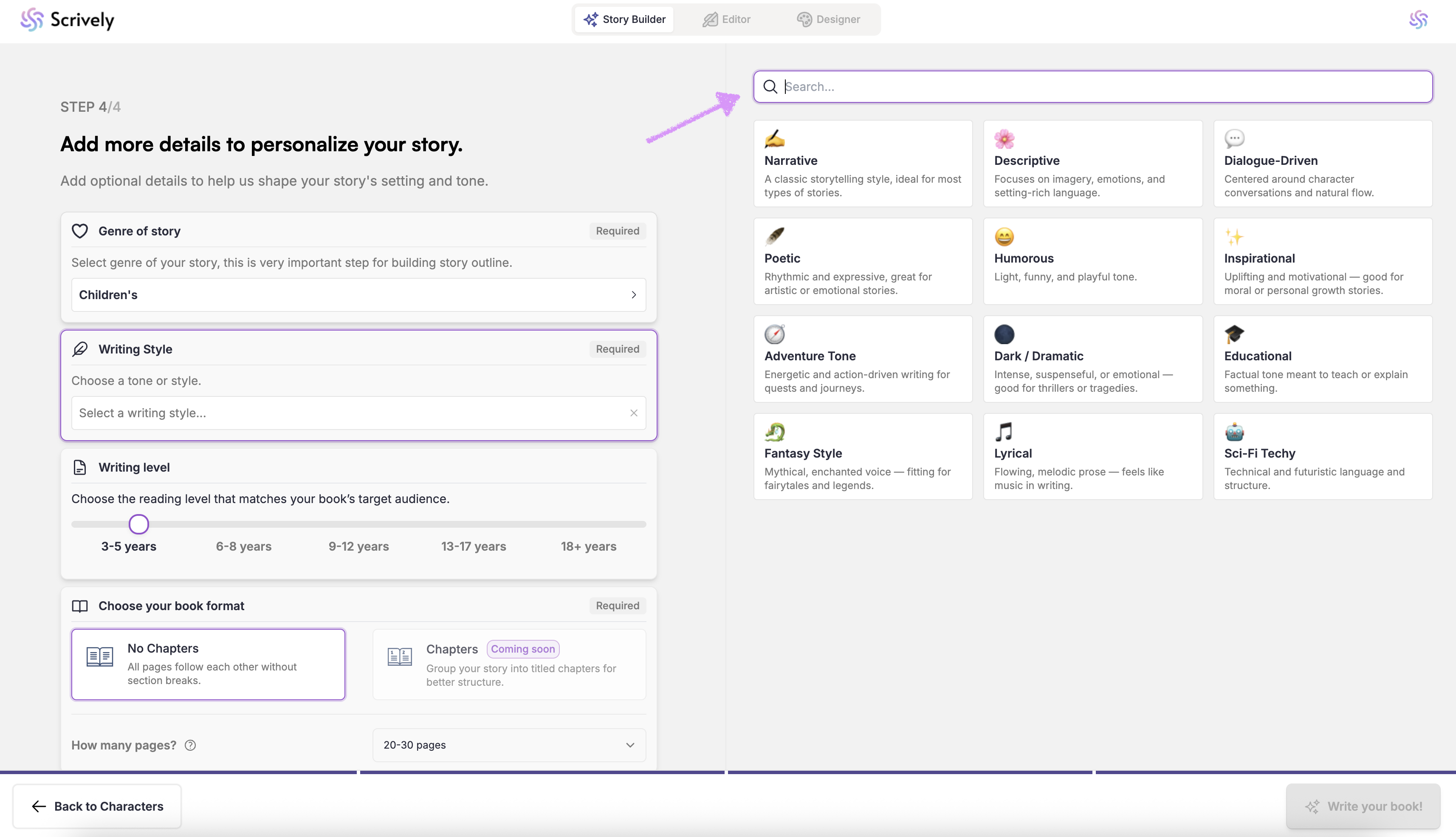Switch to the Designer tab
Viewport: 1456px width, 837px height.
[828, 20]
